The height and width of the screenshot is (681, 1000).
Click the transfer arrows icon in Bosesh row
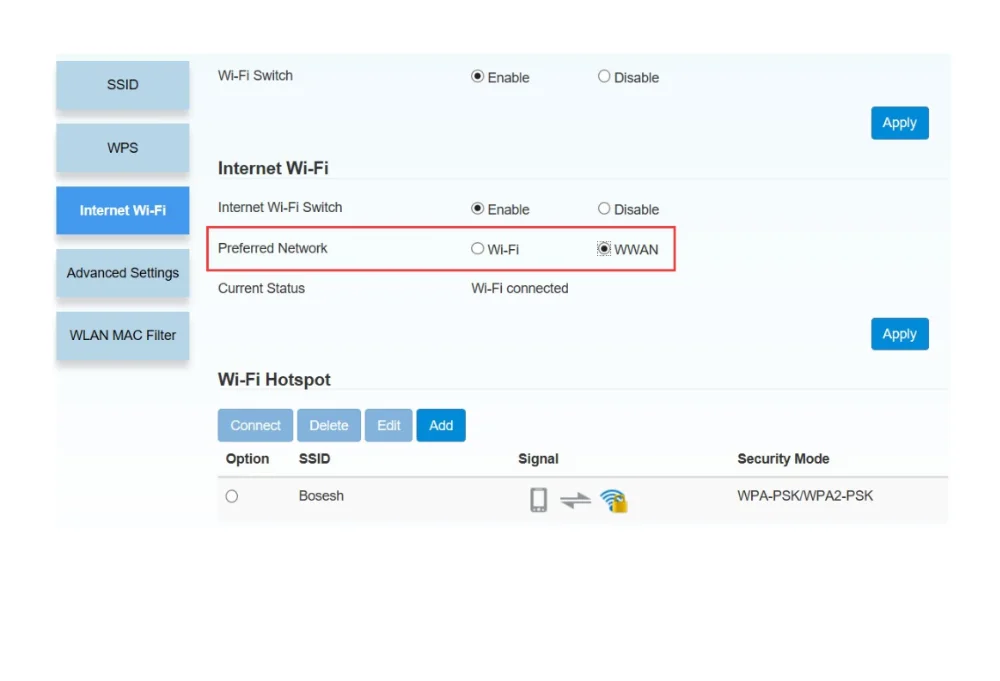tap(575, 500)
